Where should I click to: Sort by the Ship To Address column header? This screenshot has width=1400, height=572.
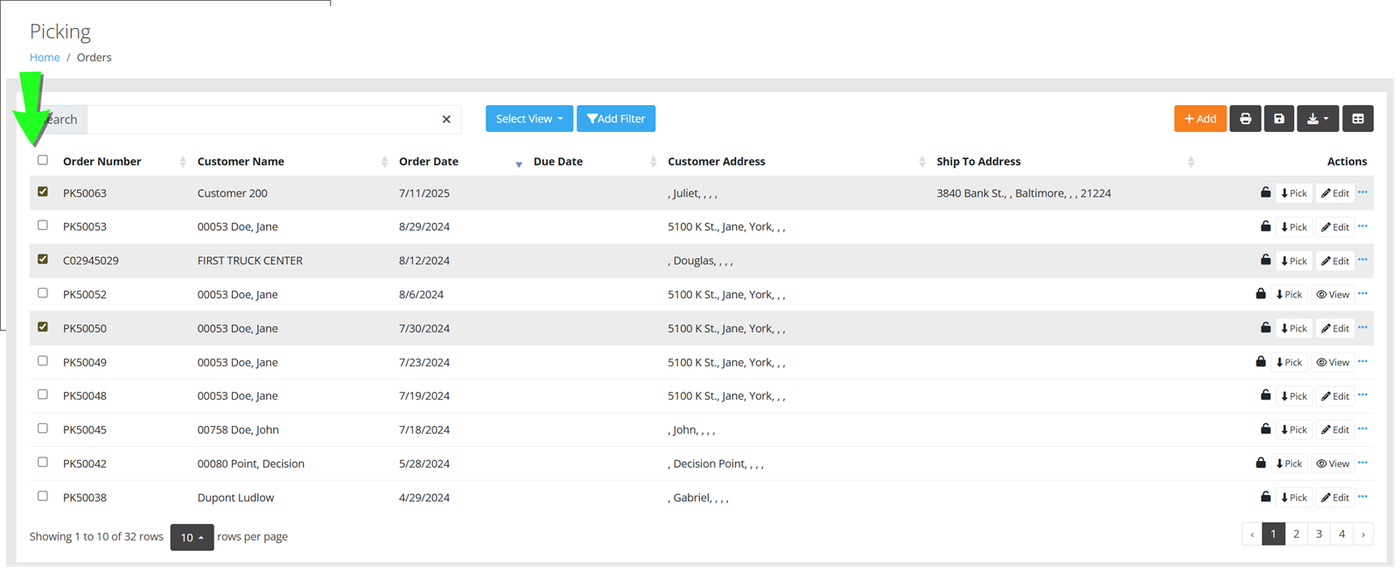click(x=979, y=161)
